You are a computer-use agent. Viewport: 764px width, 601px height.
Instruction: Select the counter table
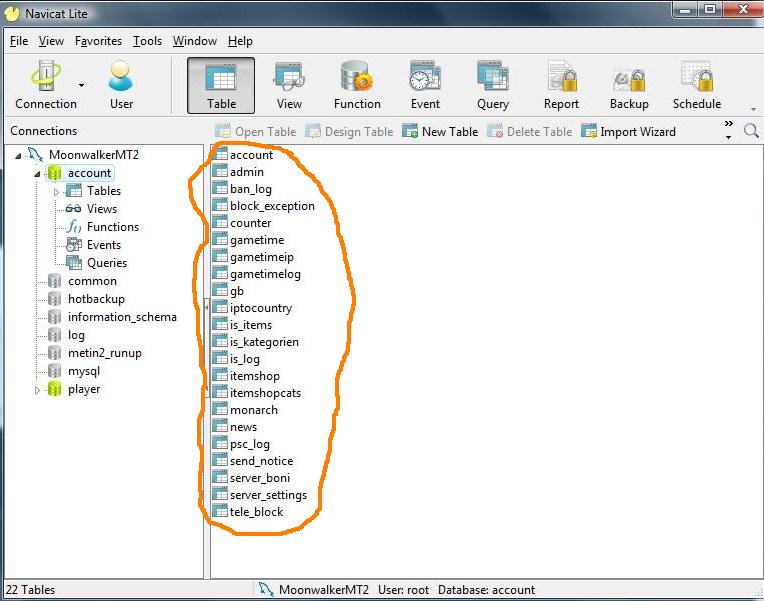tap(242, 223)
